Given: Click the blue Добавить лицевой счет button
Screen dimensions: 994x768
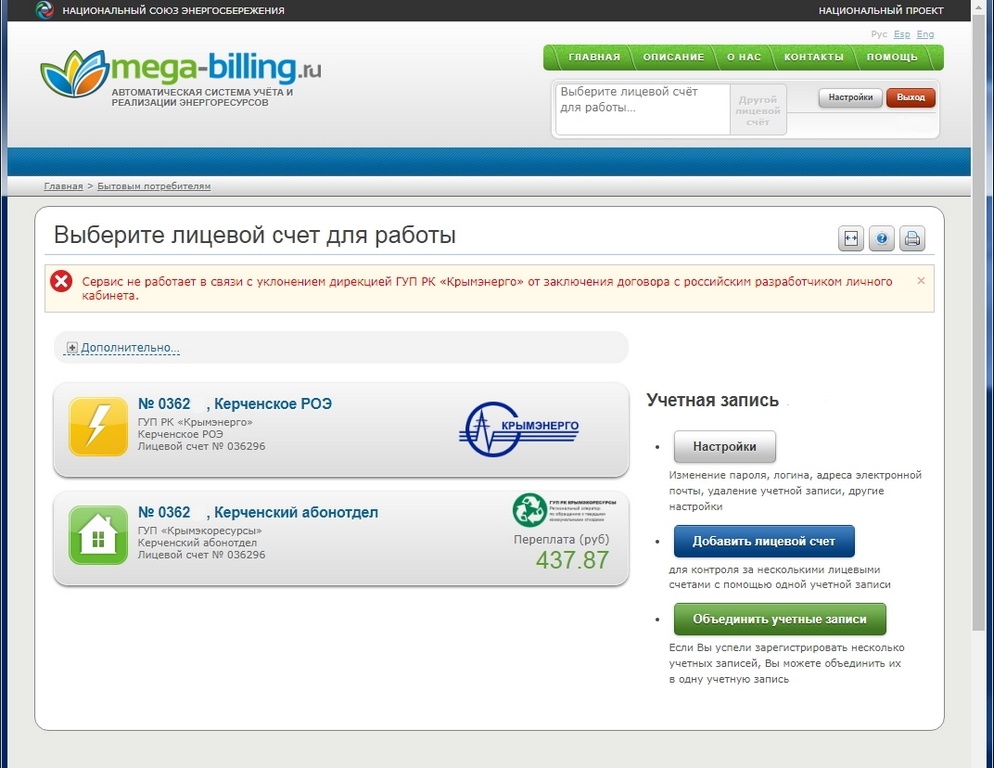Looking at the screenshot, I should (764, 541).
